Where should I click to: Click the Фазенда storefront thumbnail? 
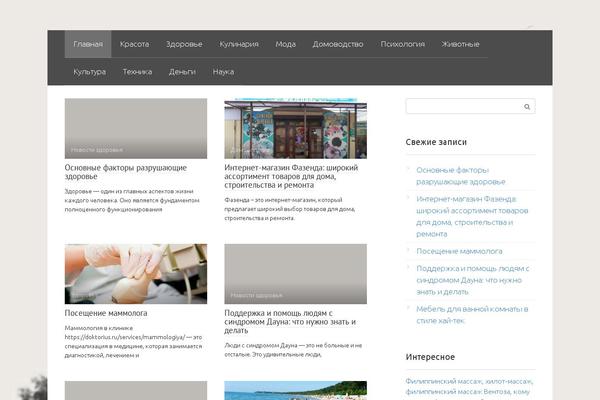coord(295,129)
